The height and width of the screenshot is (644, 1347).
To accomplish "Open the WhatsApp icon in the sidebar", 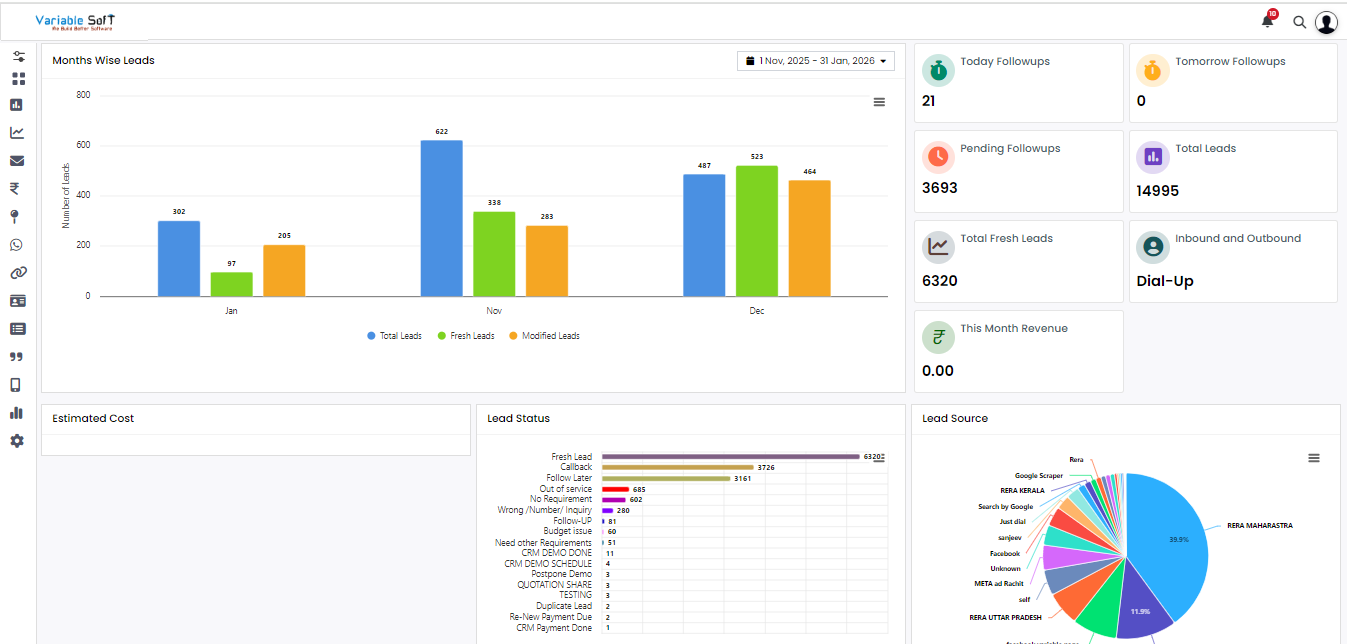I will (17, 244).
